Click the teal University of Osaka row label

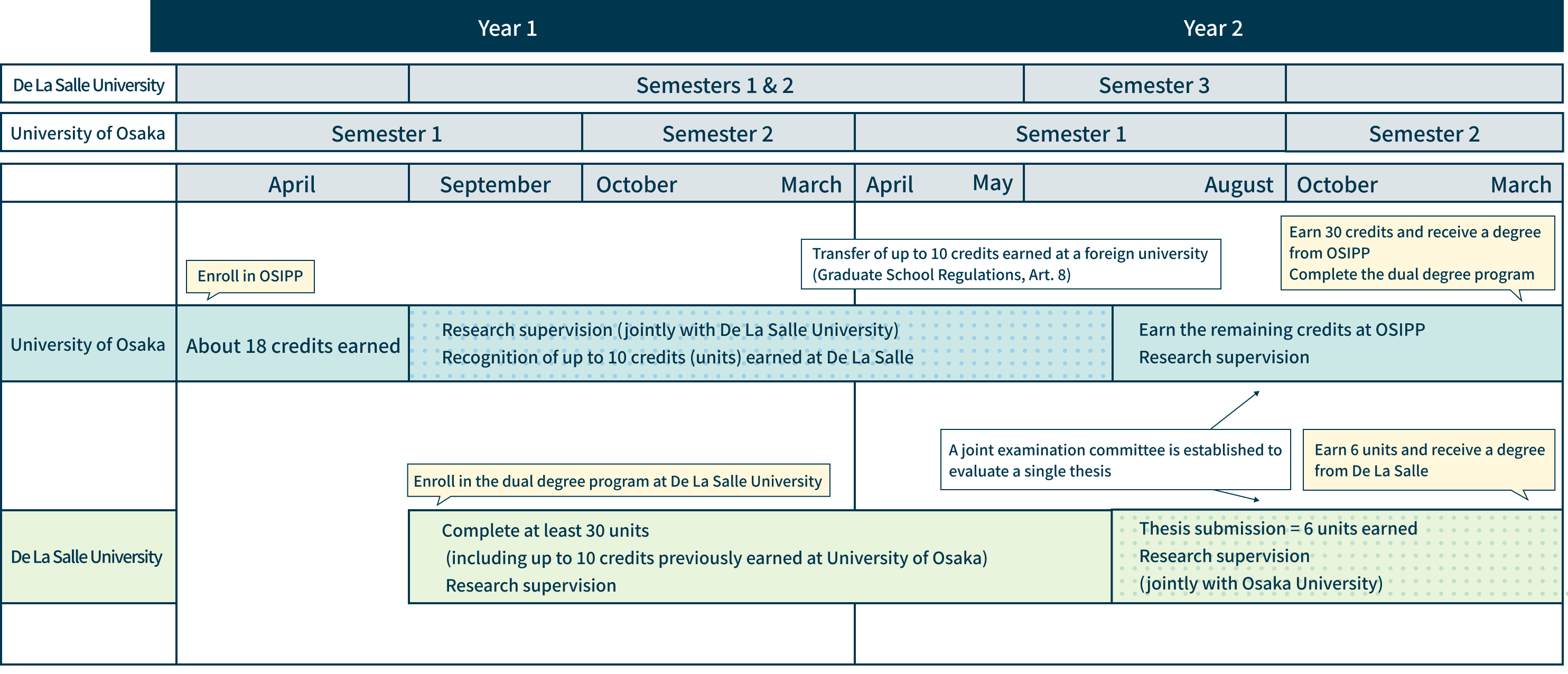[88, 344]
